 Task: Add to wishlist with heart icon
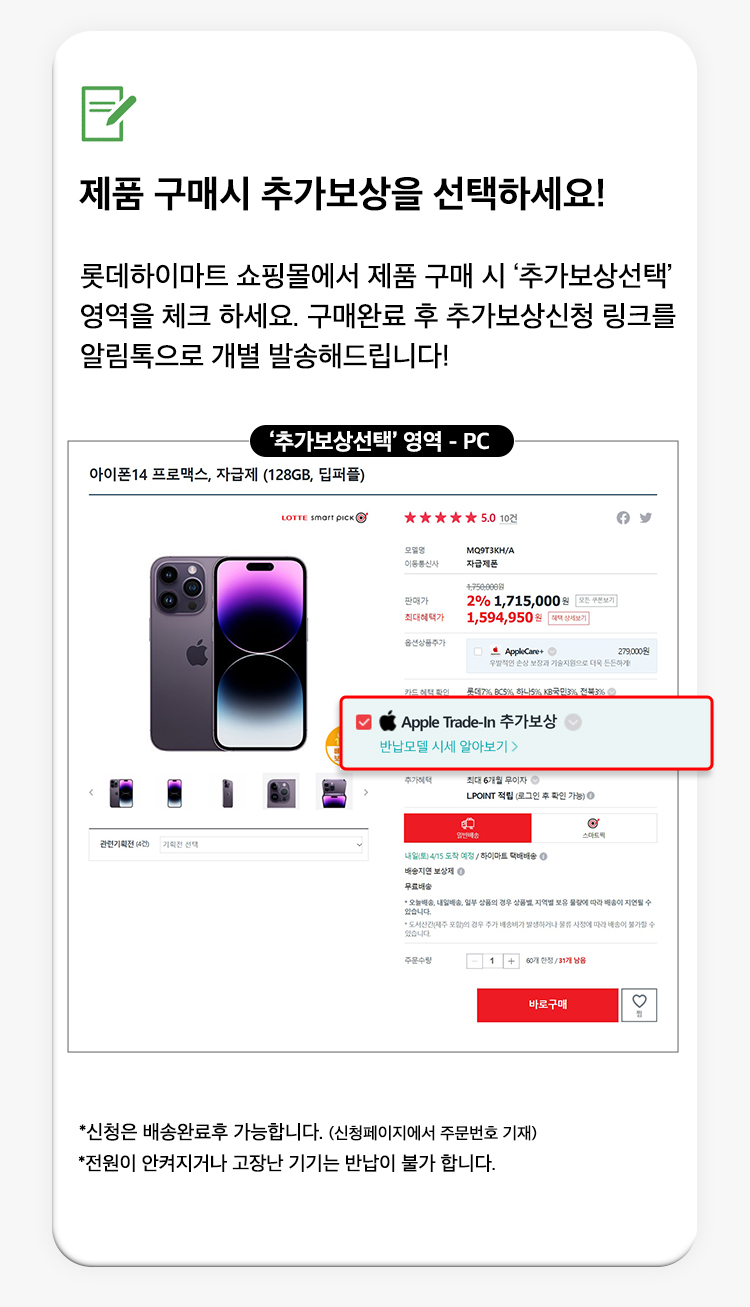(x=639, y=1005)
